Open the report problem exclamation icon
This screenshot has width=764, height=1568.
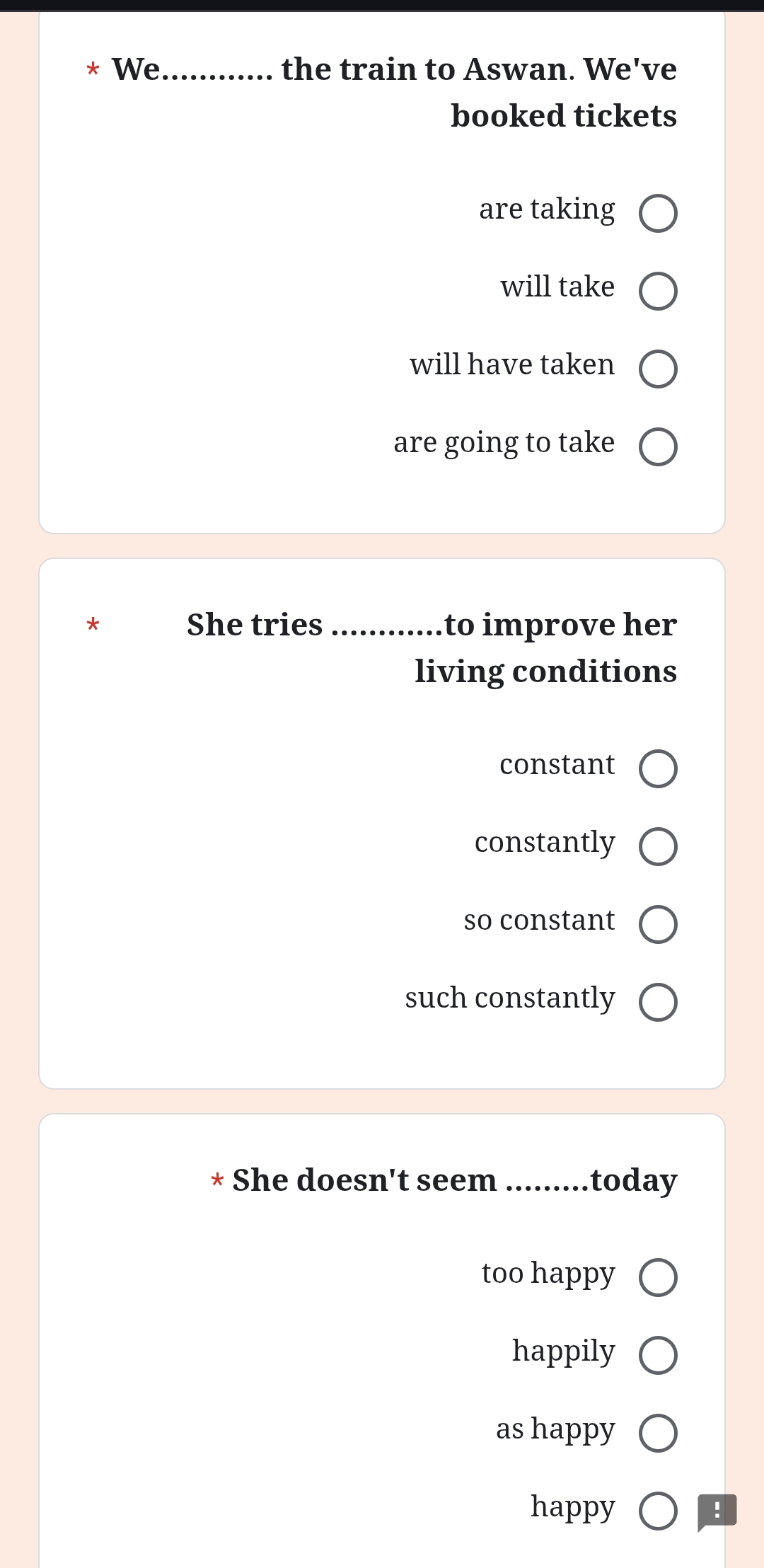[717, 1512]
